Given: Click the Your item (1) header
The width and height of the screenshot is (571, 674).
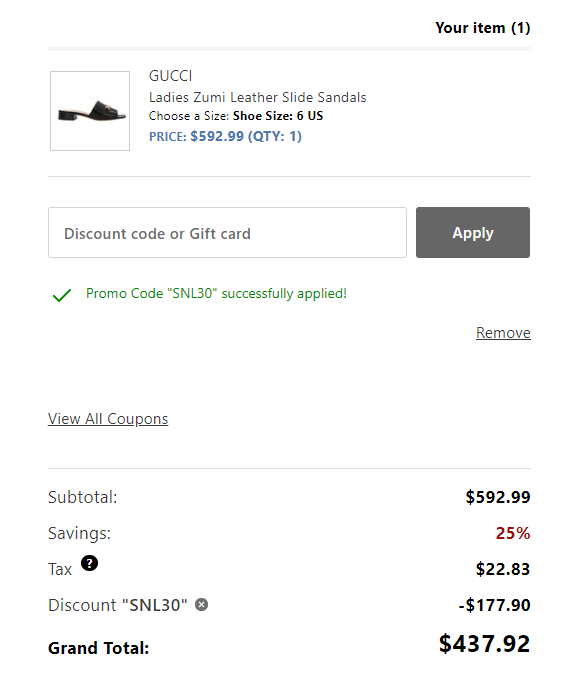Looking at the screenshot, I should [x=483, y=28].
